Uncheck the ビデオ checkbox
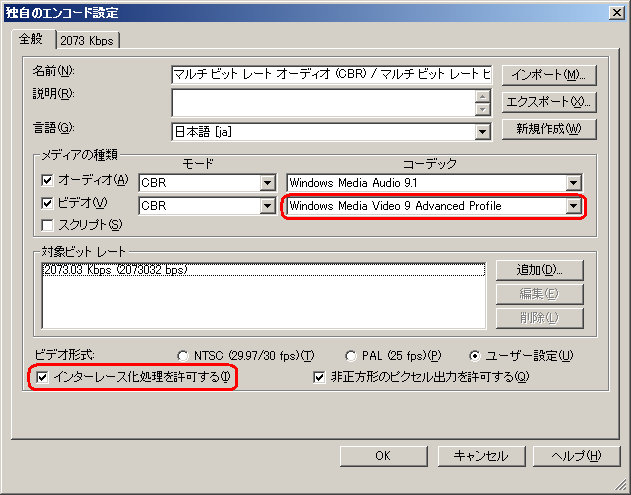 point(47,203)
